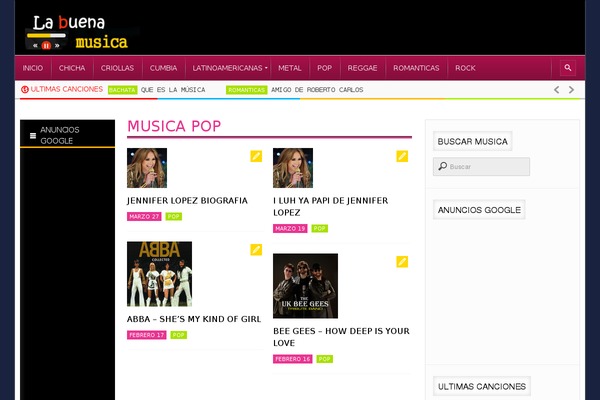Click the Anuncios Google heading in right sidebar
The height and width of the screenshot is (400, 600).
pos(479,210)
